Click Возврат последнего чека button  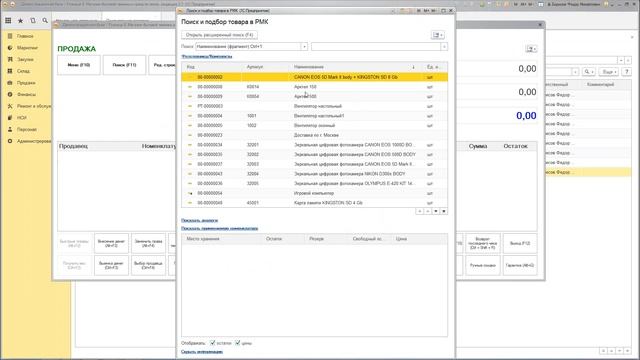[483, 244]
